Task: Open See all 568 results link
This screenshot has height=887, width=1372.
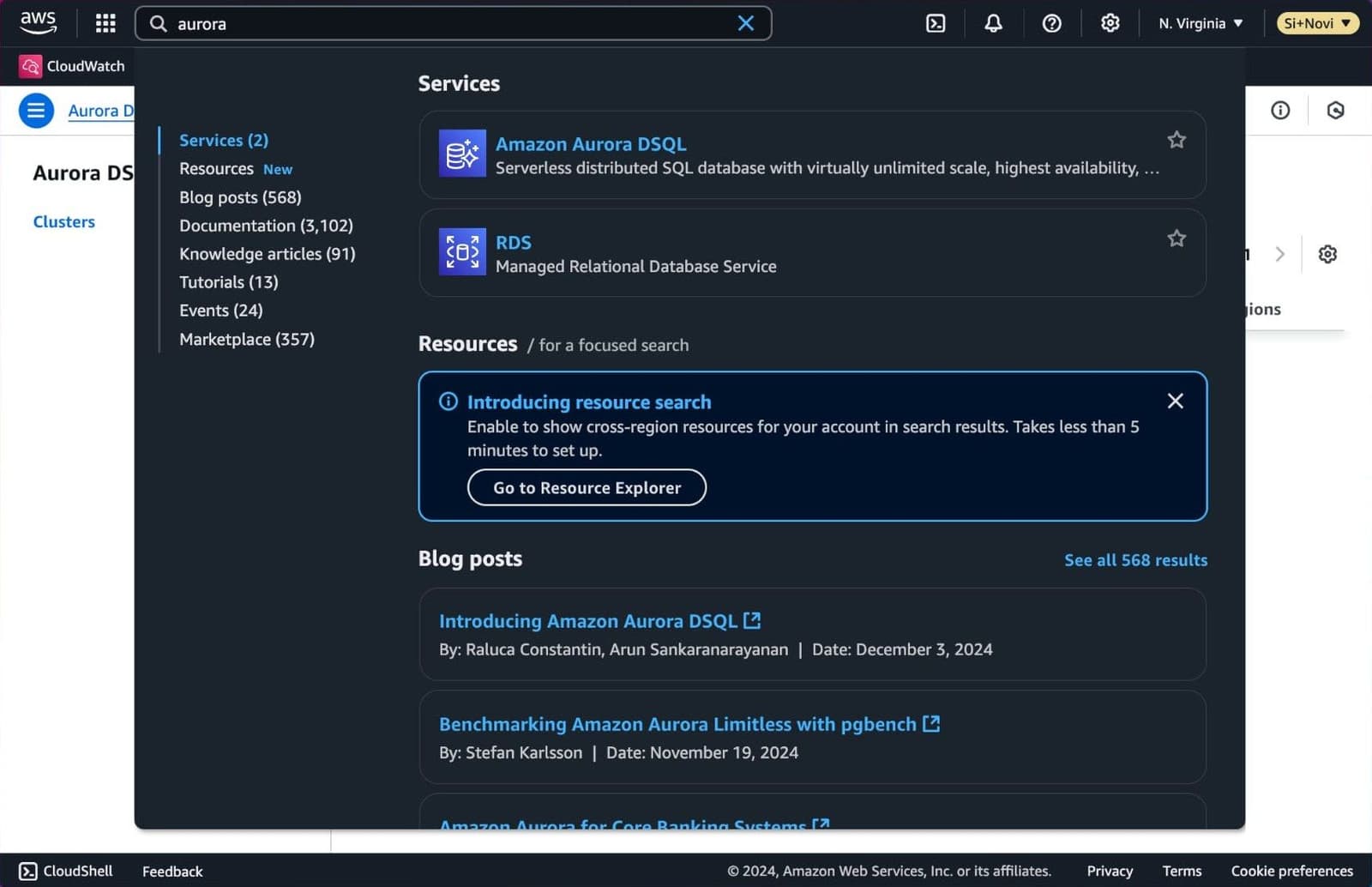Action: [x=1135, y=560]
